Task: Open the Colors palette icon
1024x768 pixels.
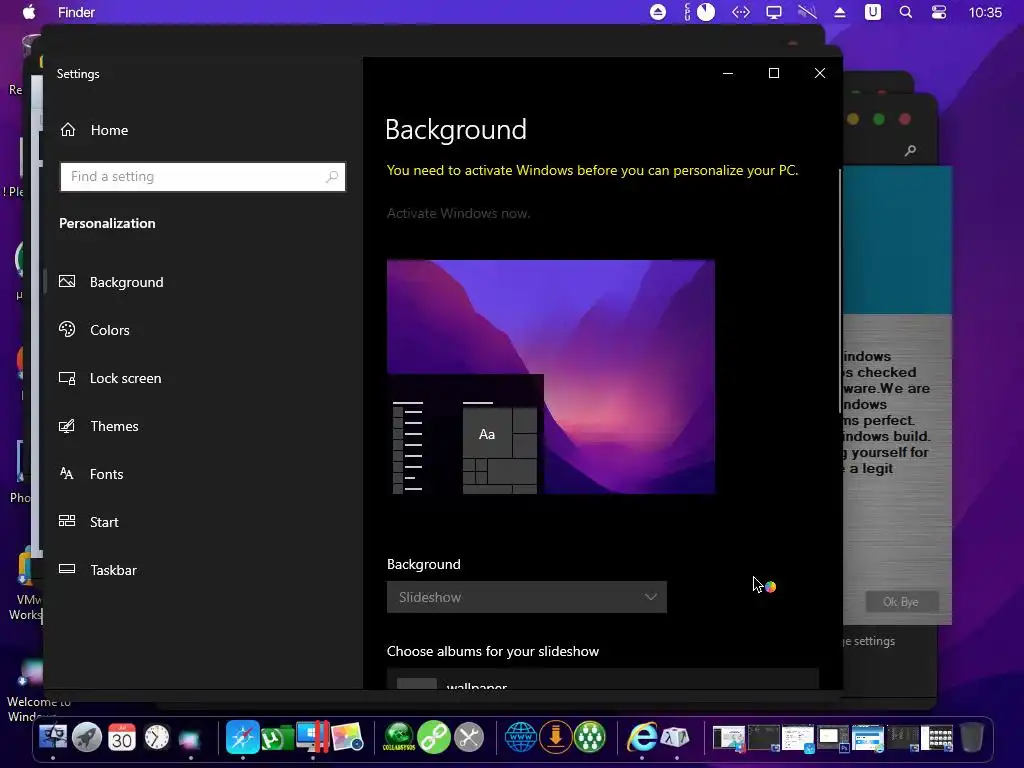Action: click(x=67, y=329)
